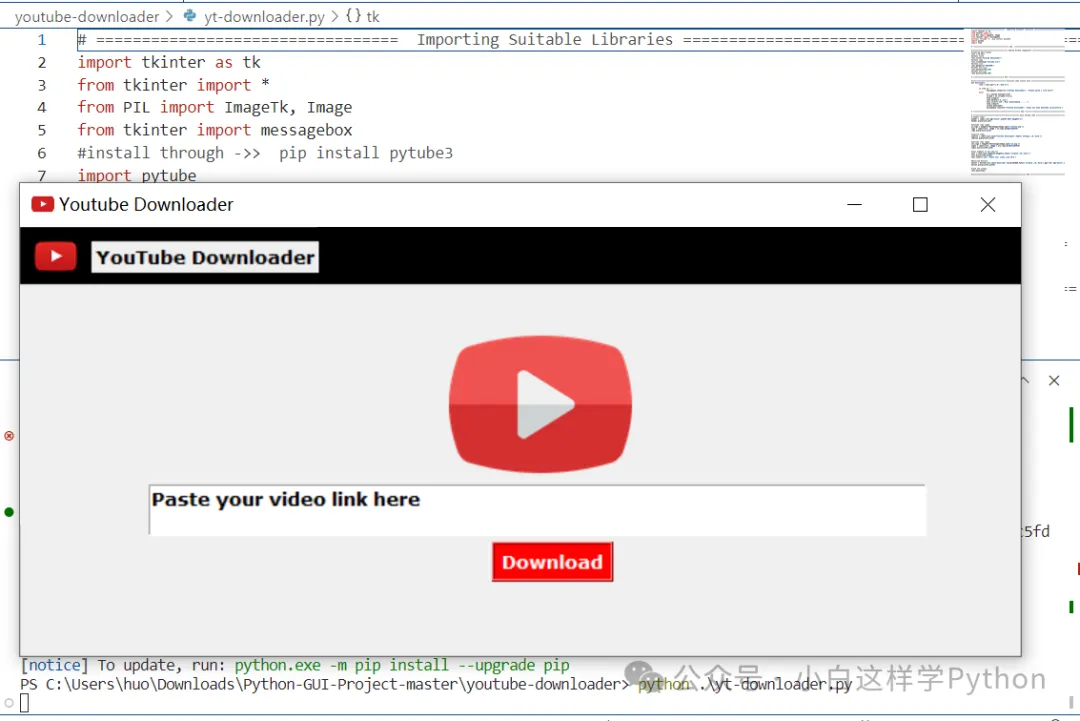1080x721 pixels.
Task: Click the Python file icon in breadcrumb
Action: (x=190, y=16)
